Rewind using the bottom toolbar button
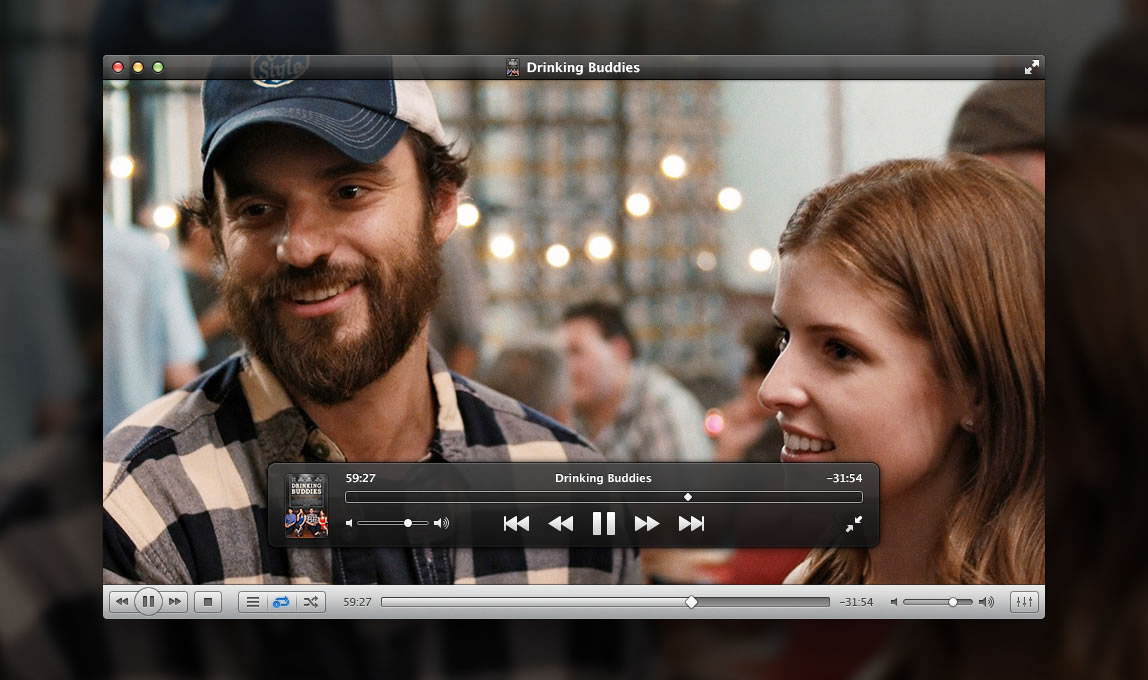The height and width of the screenshot is (680, 1148). [122, 602]
